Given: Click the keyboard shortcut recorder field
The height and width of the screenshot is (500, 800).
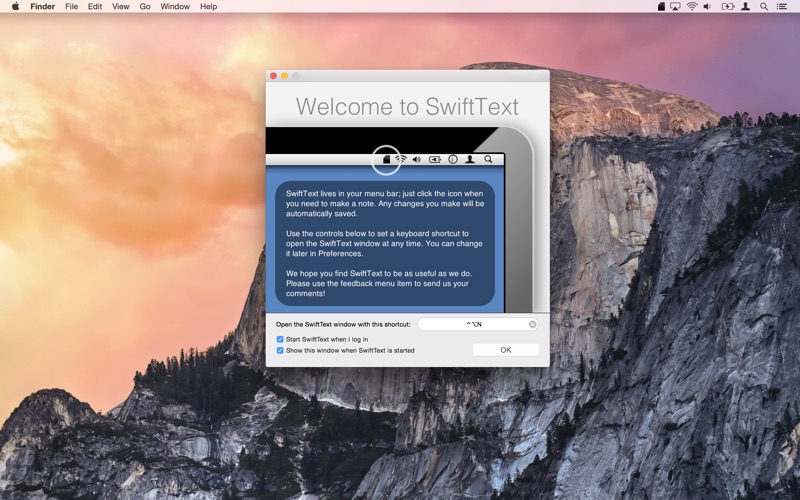Looking at the screenshot, I should [478, 324].
